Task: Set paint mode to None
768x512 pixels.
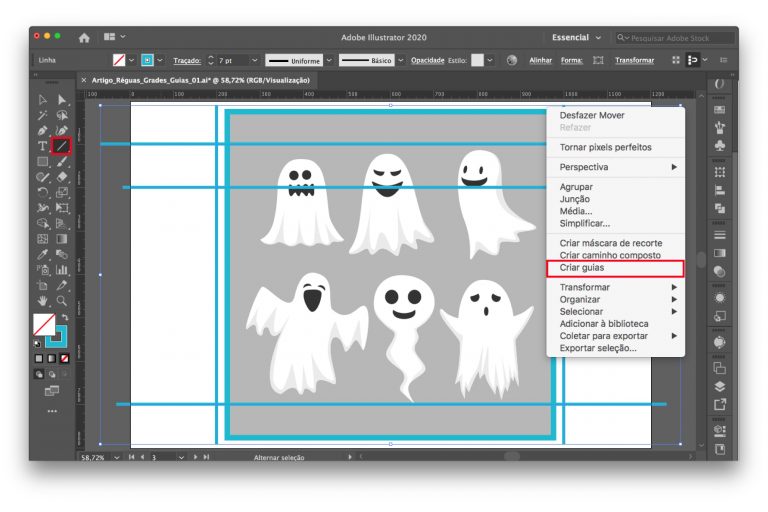Action: pyautogui.click(x=64, y=359)
